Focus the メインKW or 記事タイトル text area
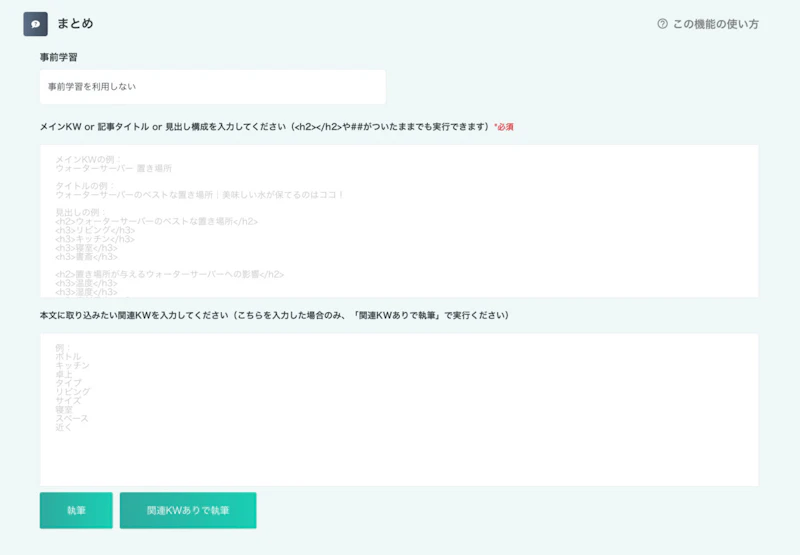 tap(399, 221)
